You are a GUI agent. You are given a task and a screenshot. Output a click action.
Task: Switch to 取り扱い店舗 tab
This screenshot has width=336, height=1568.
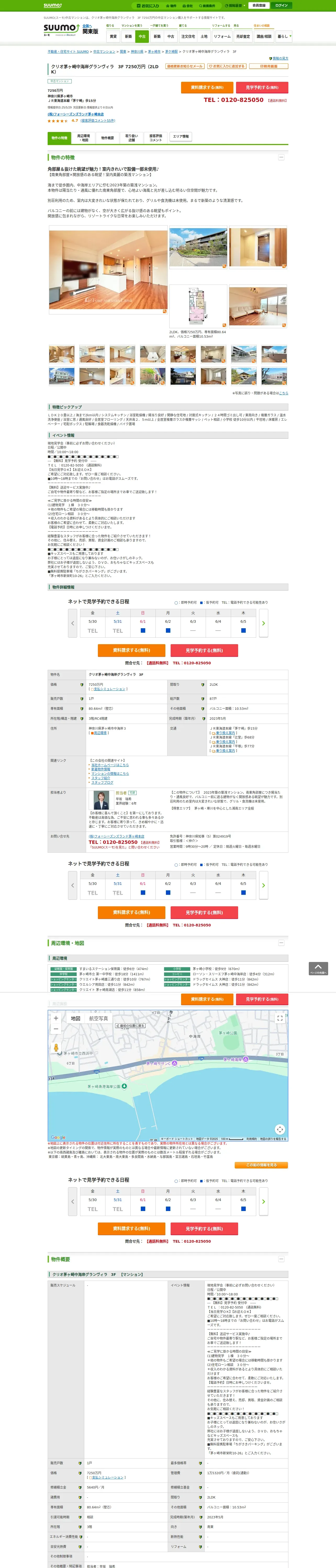coord(131,138)
